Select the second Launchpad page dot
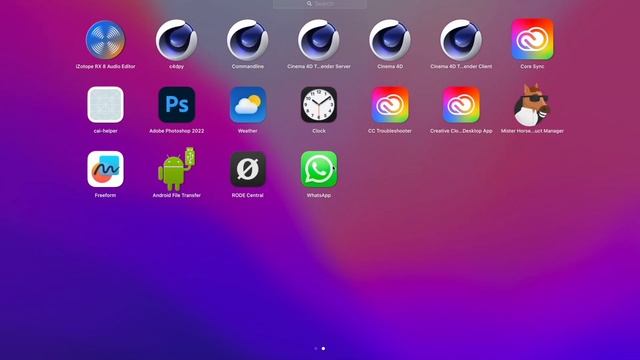 (x=323, y=349)
